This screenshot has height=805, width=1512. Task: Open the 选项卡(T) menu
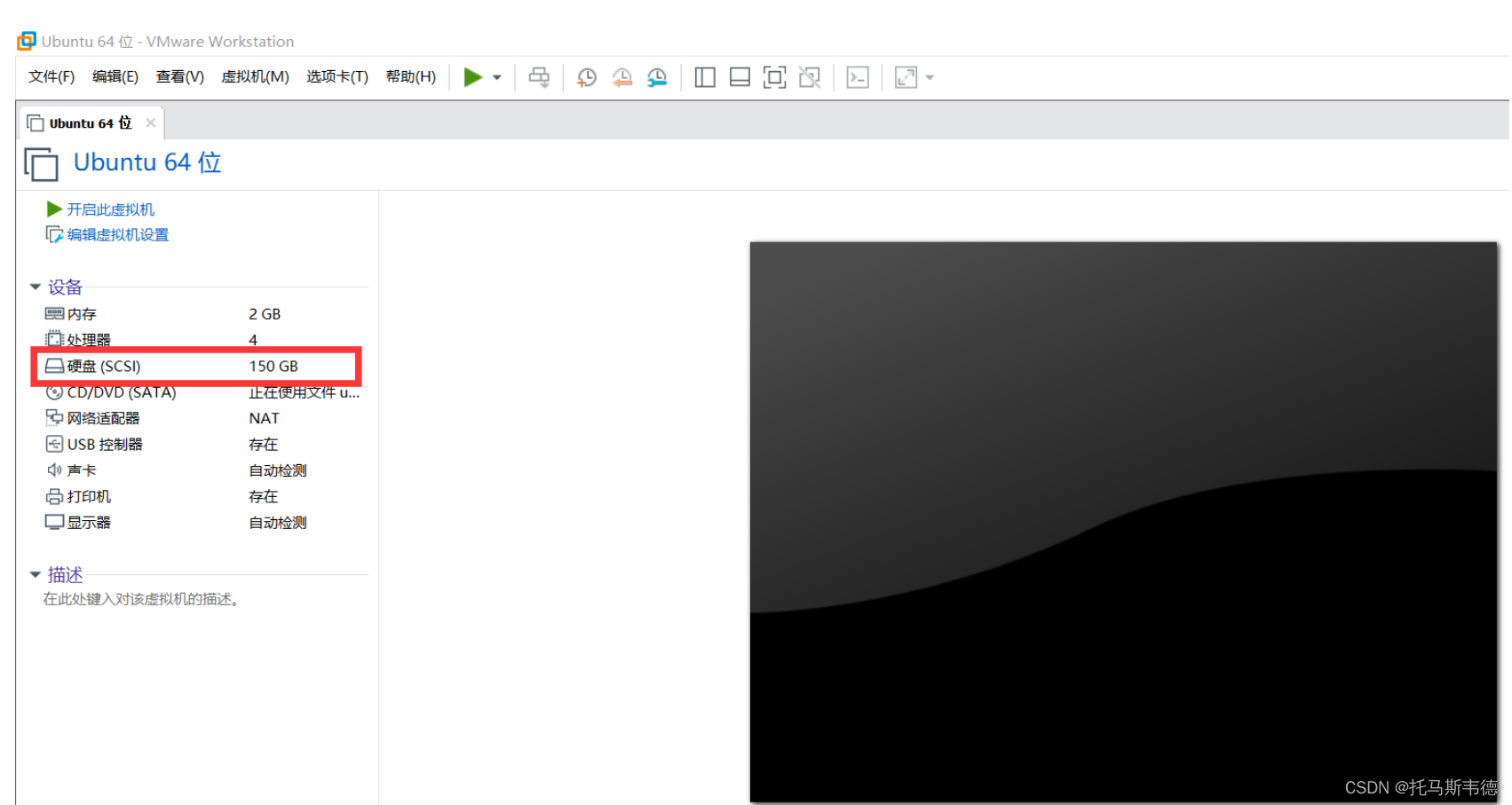click(337, 76)
